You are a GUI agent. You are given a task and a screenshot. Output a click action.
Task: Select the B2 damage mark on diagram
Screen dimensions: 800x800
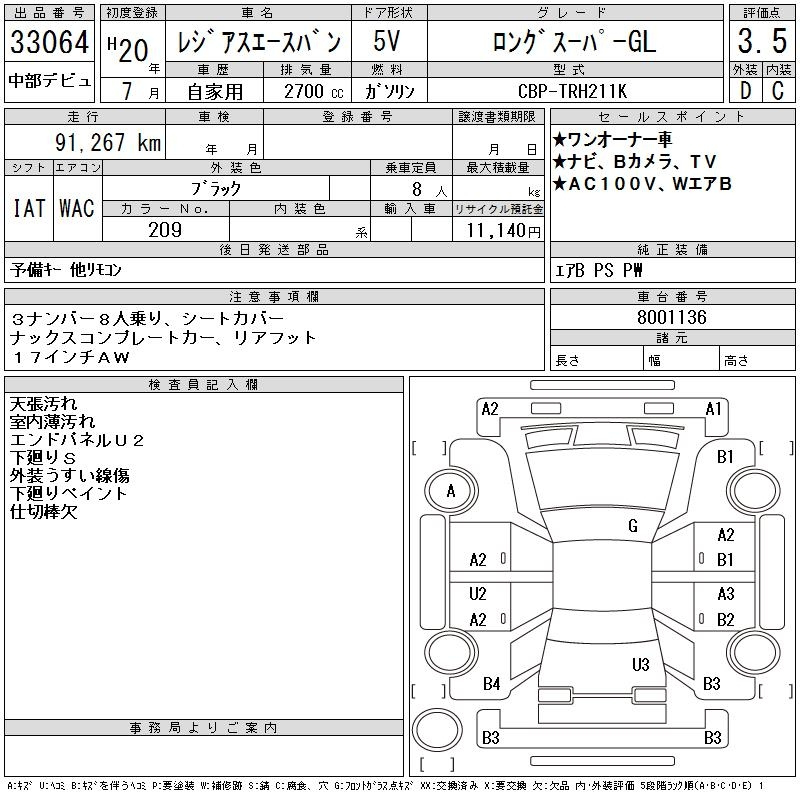click(726, 619)
